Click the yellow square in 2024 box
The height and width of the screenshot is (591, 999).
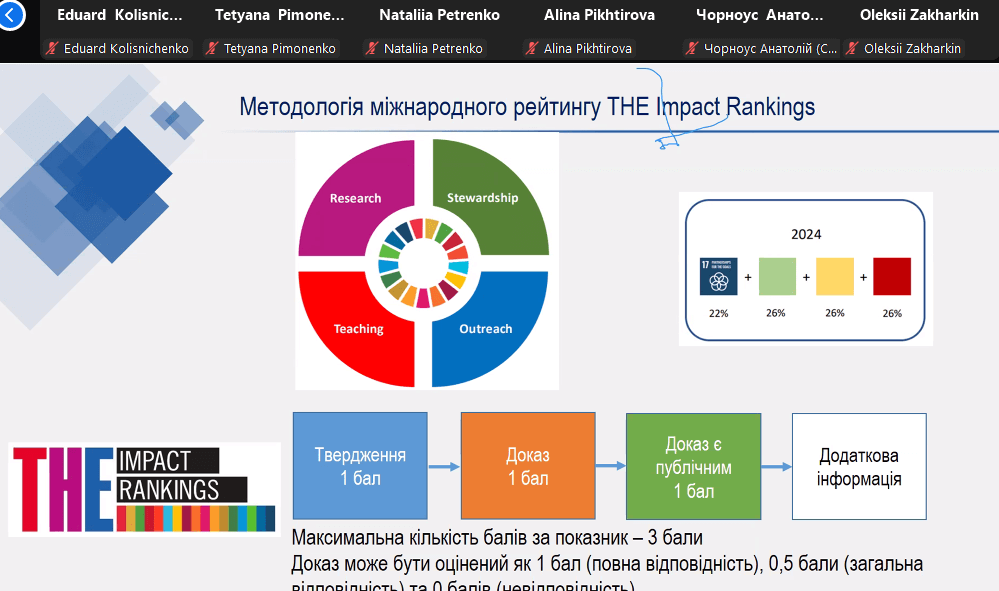point(835,276)
